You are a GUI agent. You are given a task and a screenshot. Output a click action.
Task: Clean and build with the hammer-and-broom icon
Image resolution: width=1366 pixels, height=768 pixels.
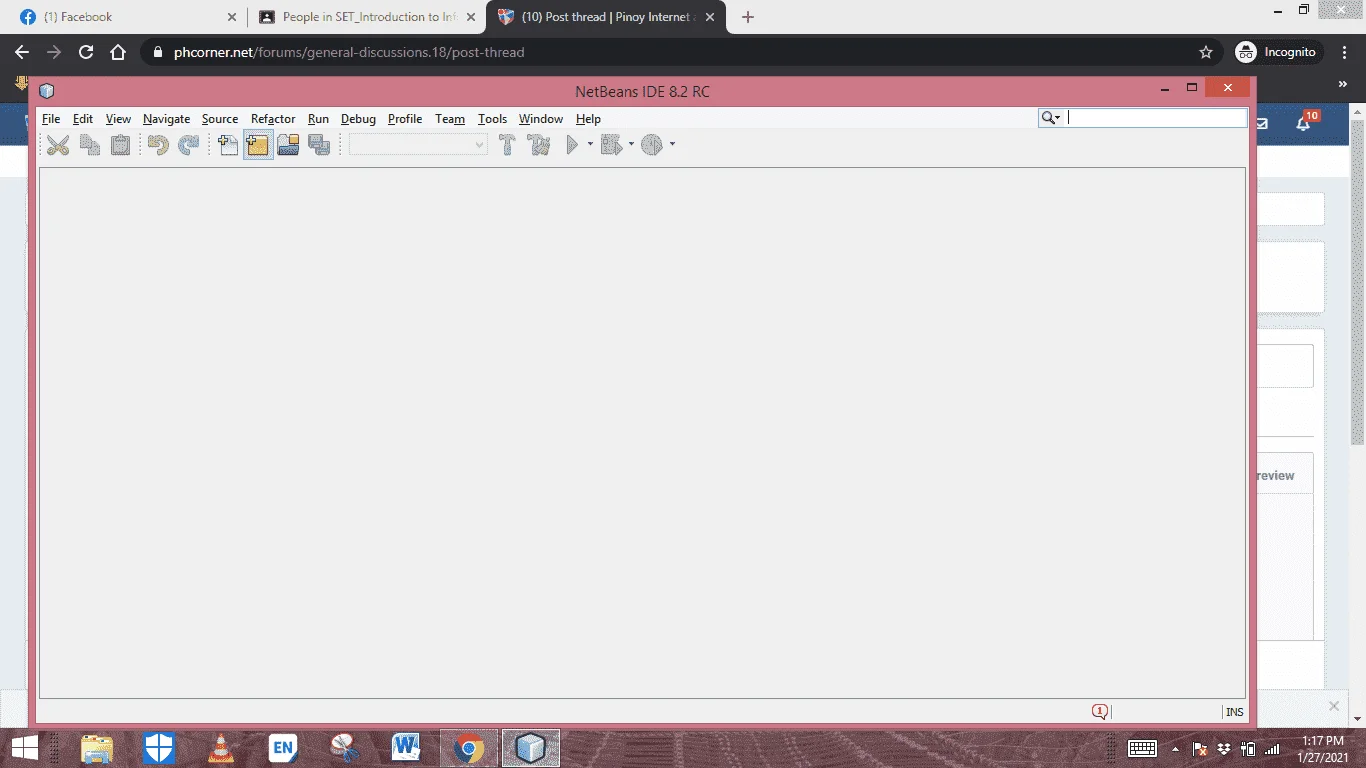(x=539, y=145)
